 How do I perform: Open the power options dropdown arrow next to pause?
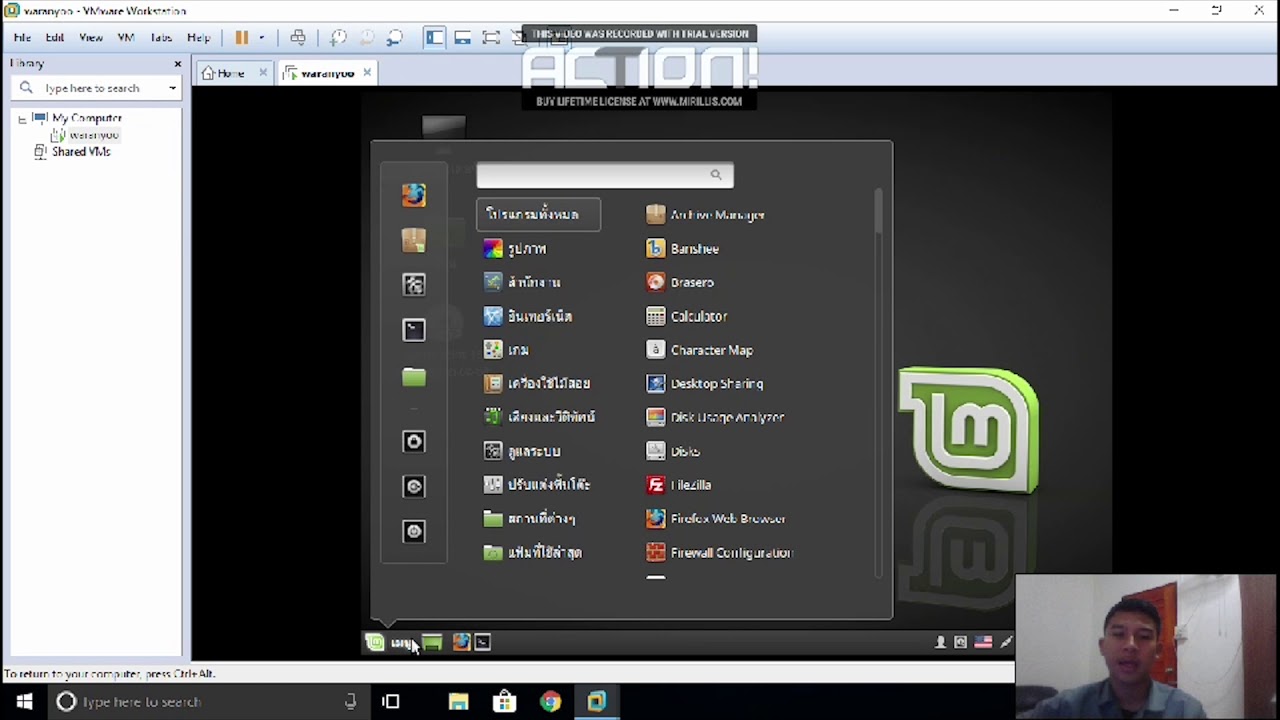(261, 38)
